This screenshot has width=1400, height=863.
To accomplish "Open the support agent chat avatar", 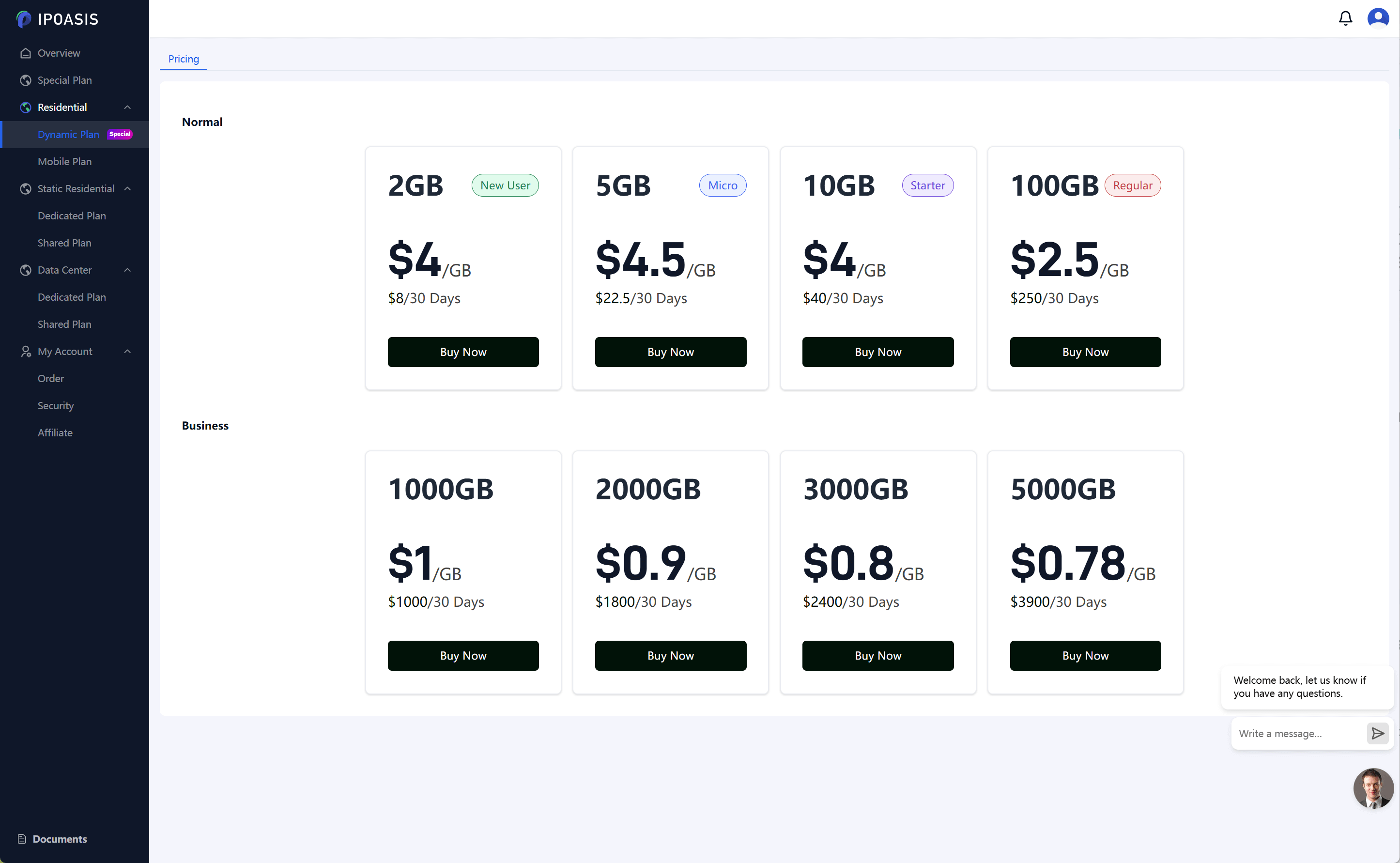I will pyautogui.click(x=1373, y=788).
